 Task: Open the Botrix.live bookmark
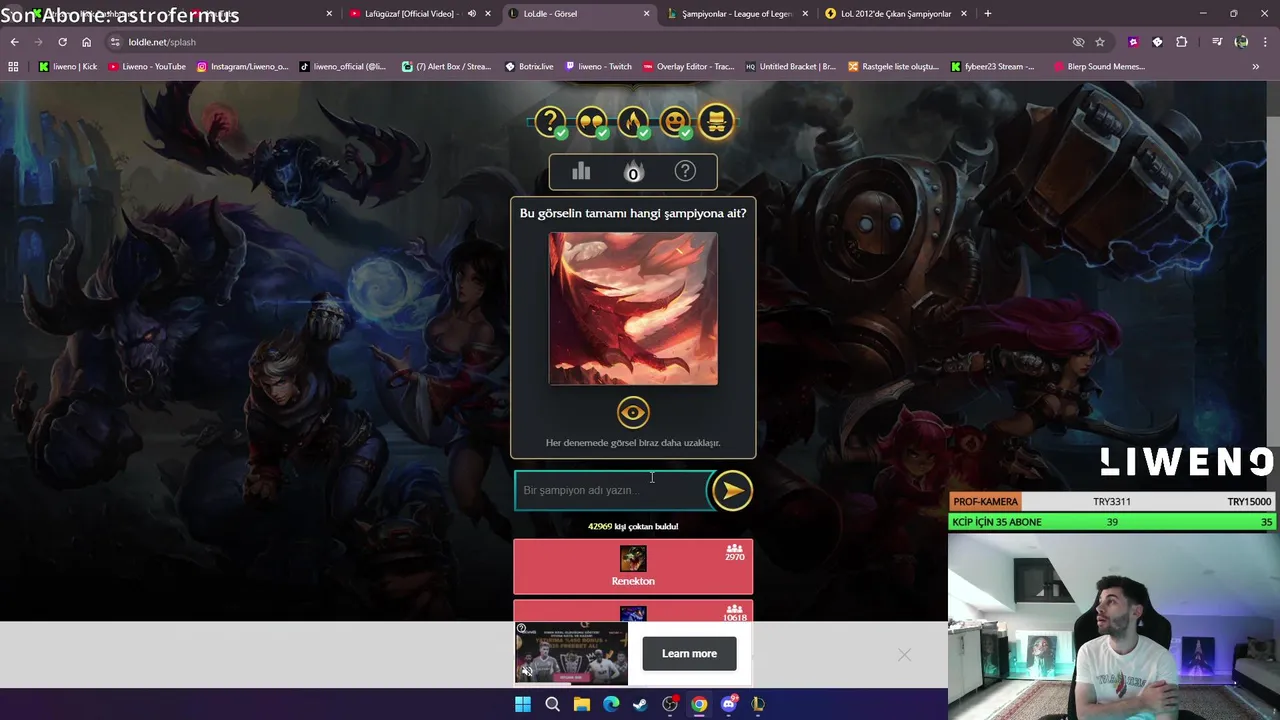click(x=529, y=67)
